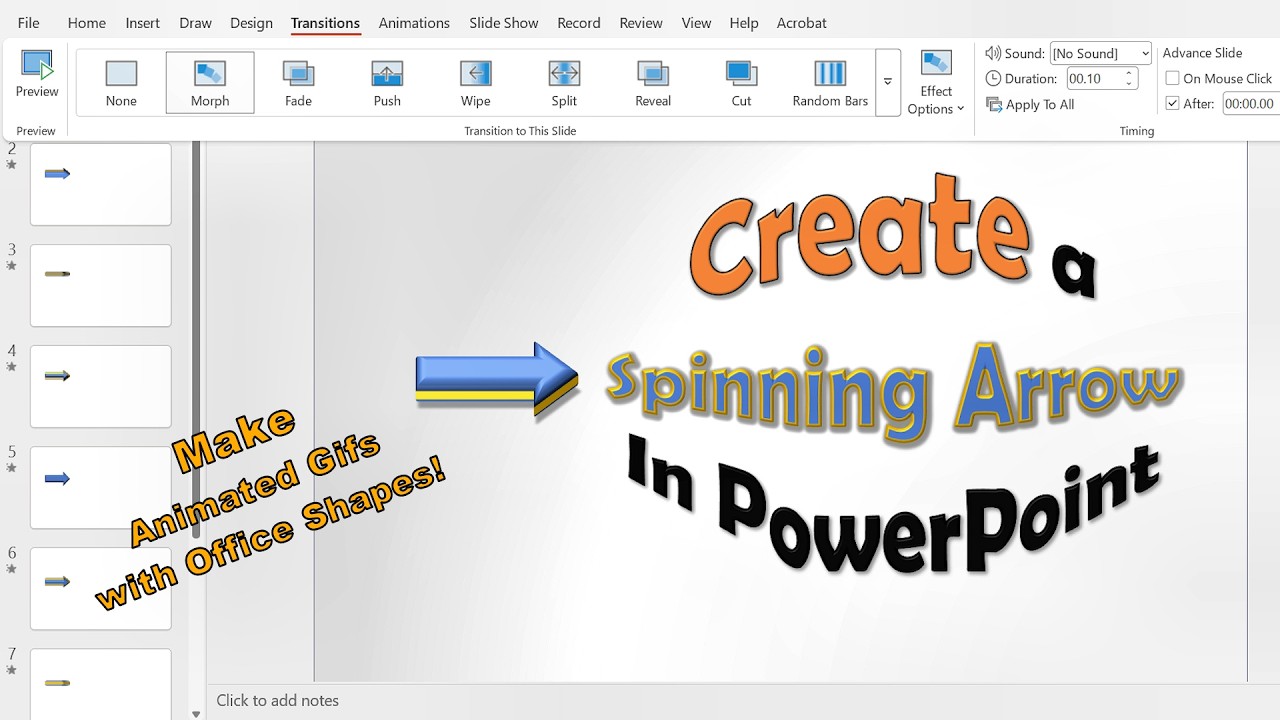The width and height of the screenshot is (1280, 720).
Task: Select slide 7 thumbnail
Action: (x=101, y=684)
